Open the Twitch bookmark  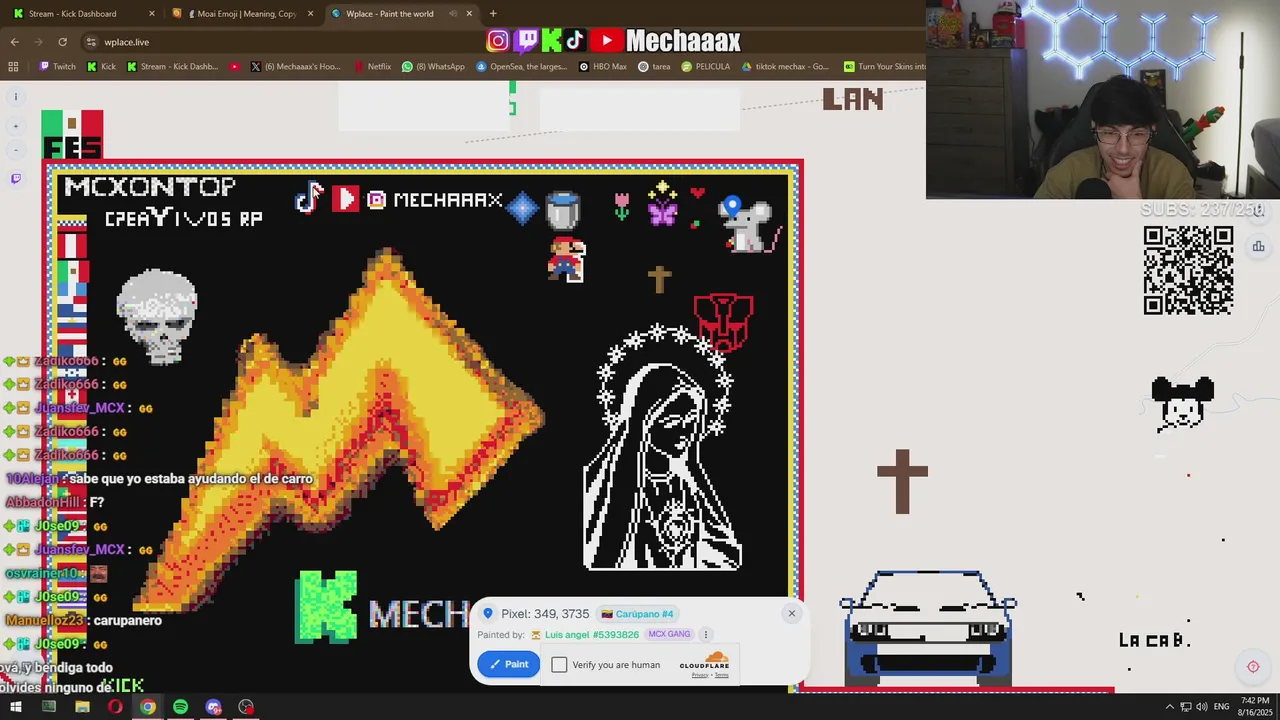(x=57, y=67)
